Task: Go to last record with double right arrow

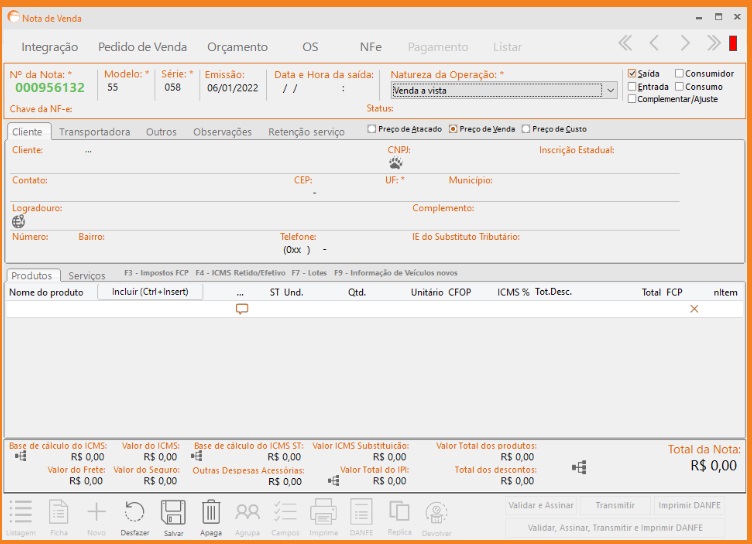Action: click(x=714, y=43)
